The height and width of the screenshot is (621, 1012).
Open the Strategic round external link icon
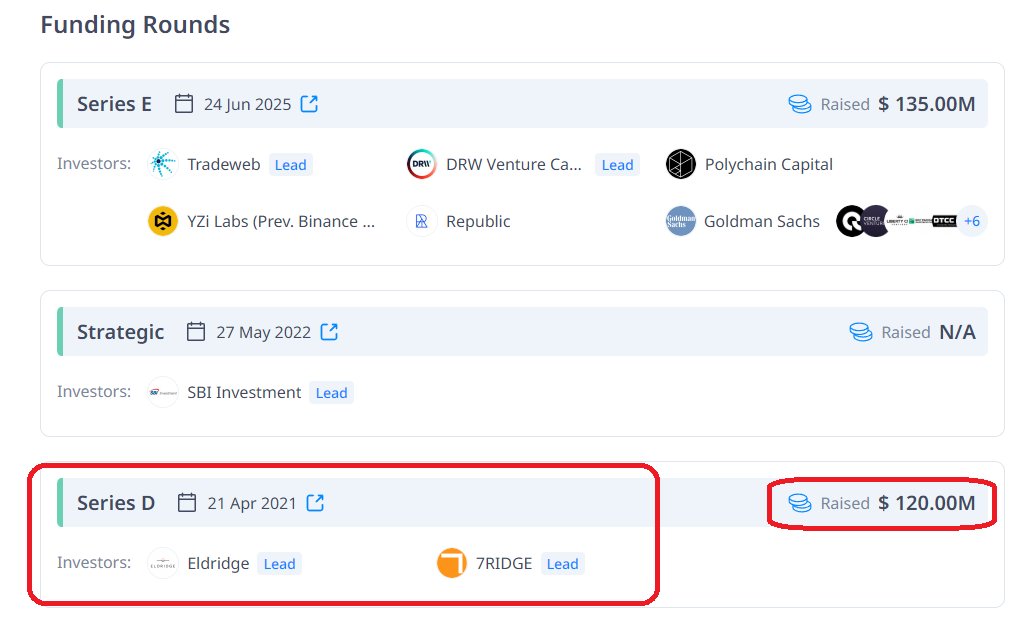(329, 331)
